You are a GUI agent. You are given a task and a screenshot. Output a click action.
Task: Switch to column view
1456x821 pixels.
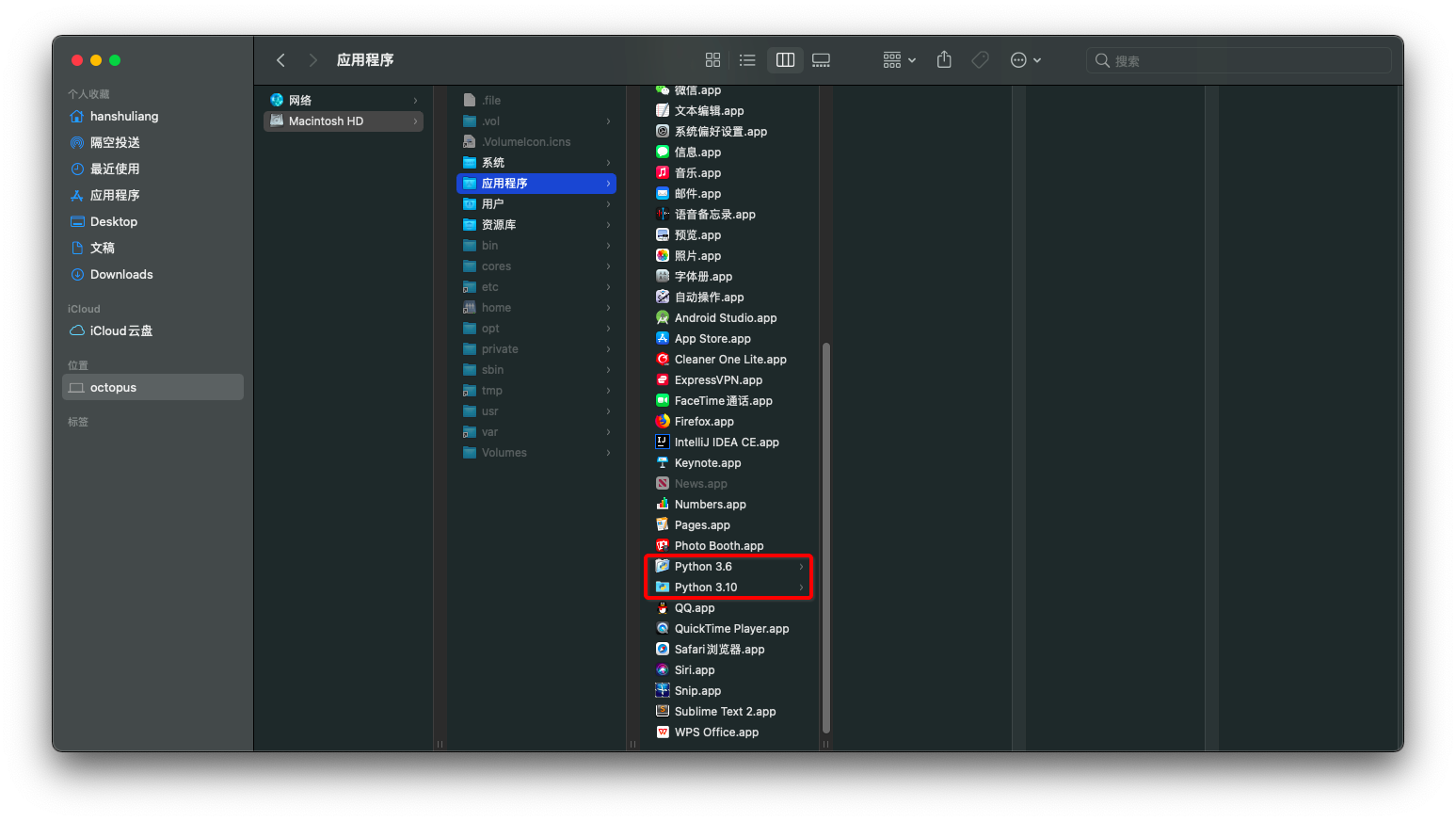click(785, 60)
